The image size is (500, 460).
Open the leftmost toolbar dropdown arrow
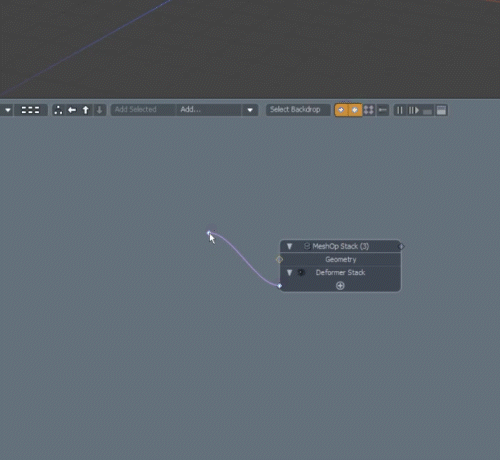pyautogui.click(x=8, y=110)
